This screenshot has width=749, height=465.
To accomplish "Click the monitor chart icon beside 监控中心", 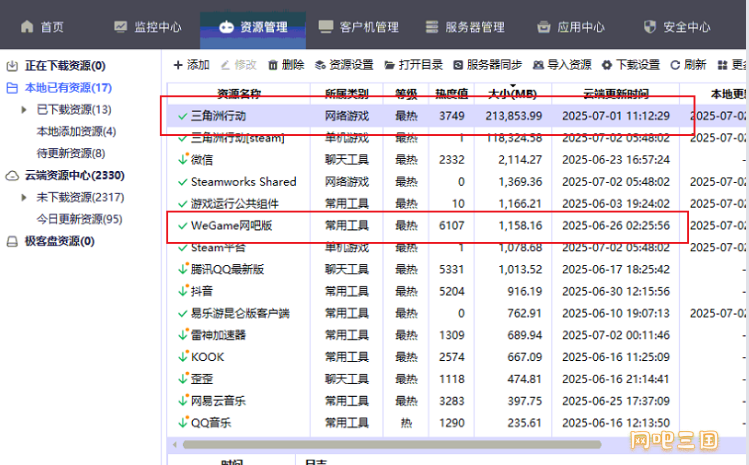I will pyautogui.click(x=120, y=26).
